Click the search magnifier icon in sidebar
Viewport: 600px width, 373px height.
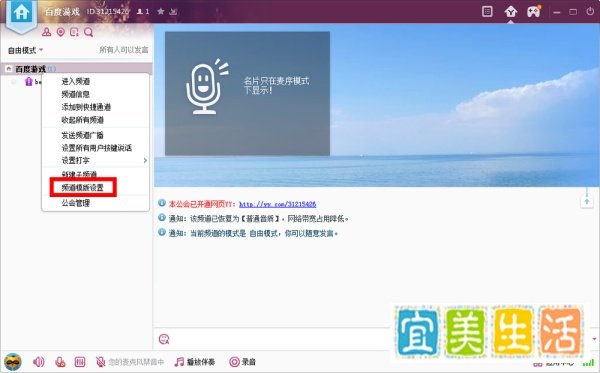88,32
